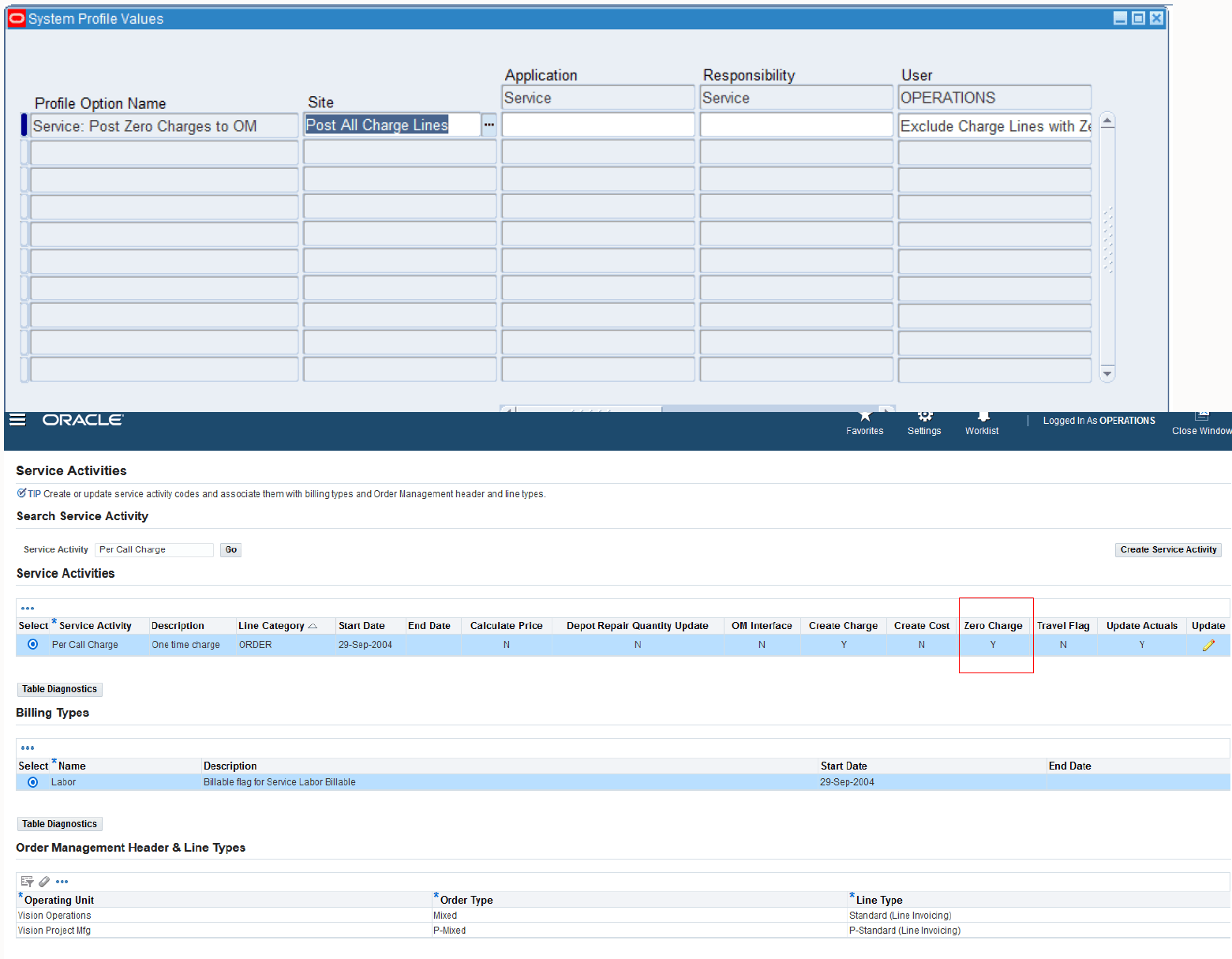The height and width of the screenshot is (959, 1232).
Task: Click the User value Exclude Charge Lines field
Action: pyautogui.click(x=994, y=126)
